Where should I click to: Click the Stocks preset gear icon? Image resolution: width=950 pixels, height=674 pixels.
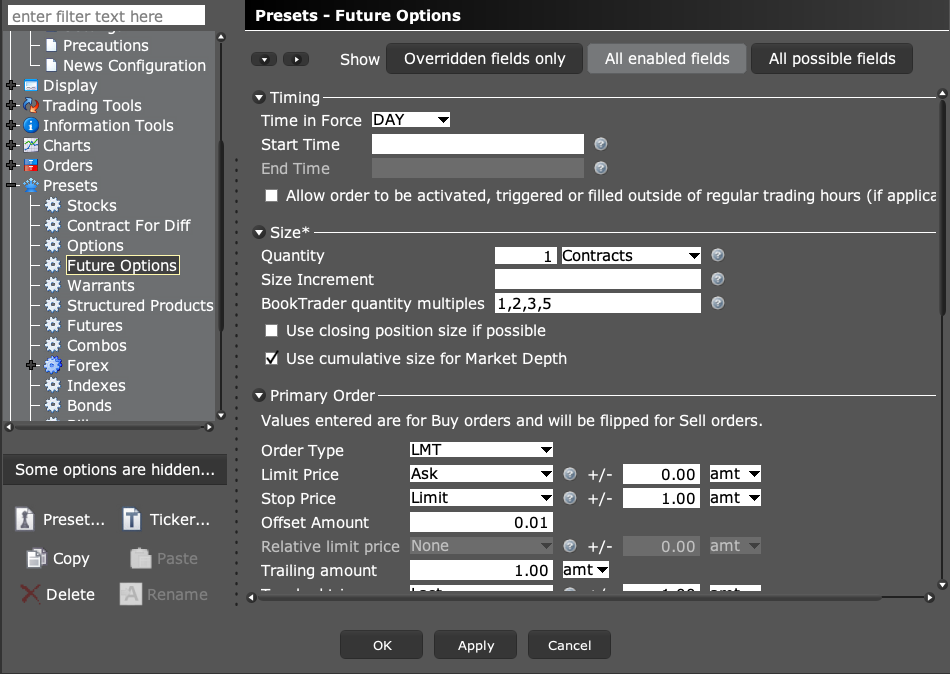53,205
